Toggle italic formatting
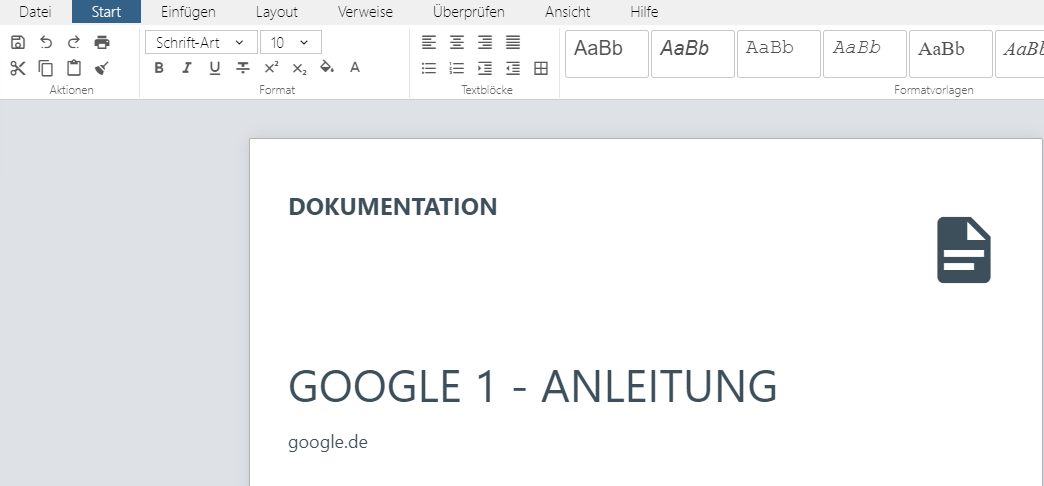1044x486 pixels. tap(186, 67)
